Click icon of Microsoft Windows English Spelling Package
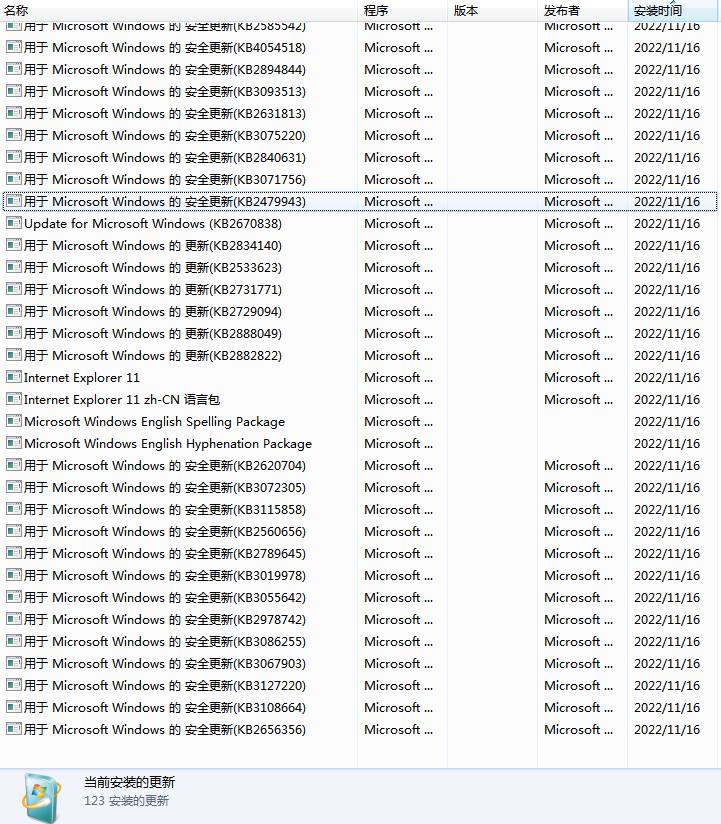The width and height of the screenshot is (721, 824). [14, 421]
